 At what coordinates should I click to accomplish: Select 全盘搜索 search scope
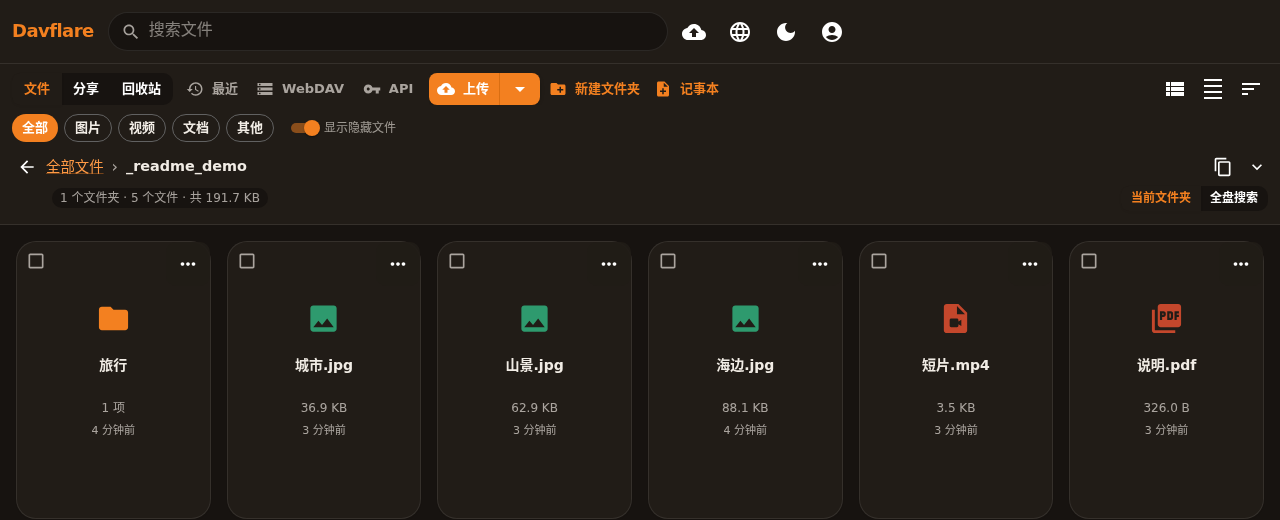1234,198
